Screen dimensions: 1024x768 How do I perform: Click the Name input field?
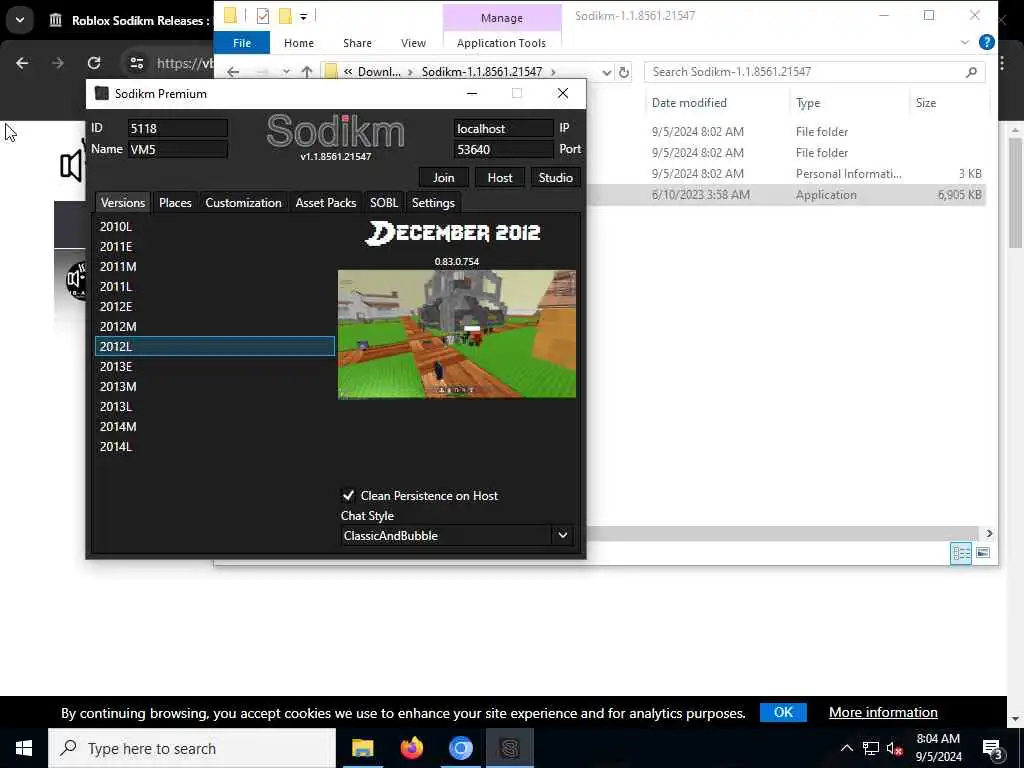point(178,149)
